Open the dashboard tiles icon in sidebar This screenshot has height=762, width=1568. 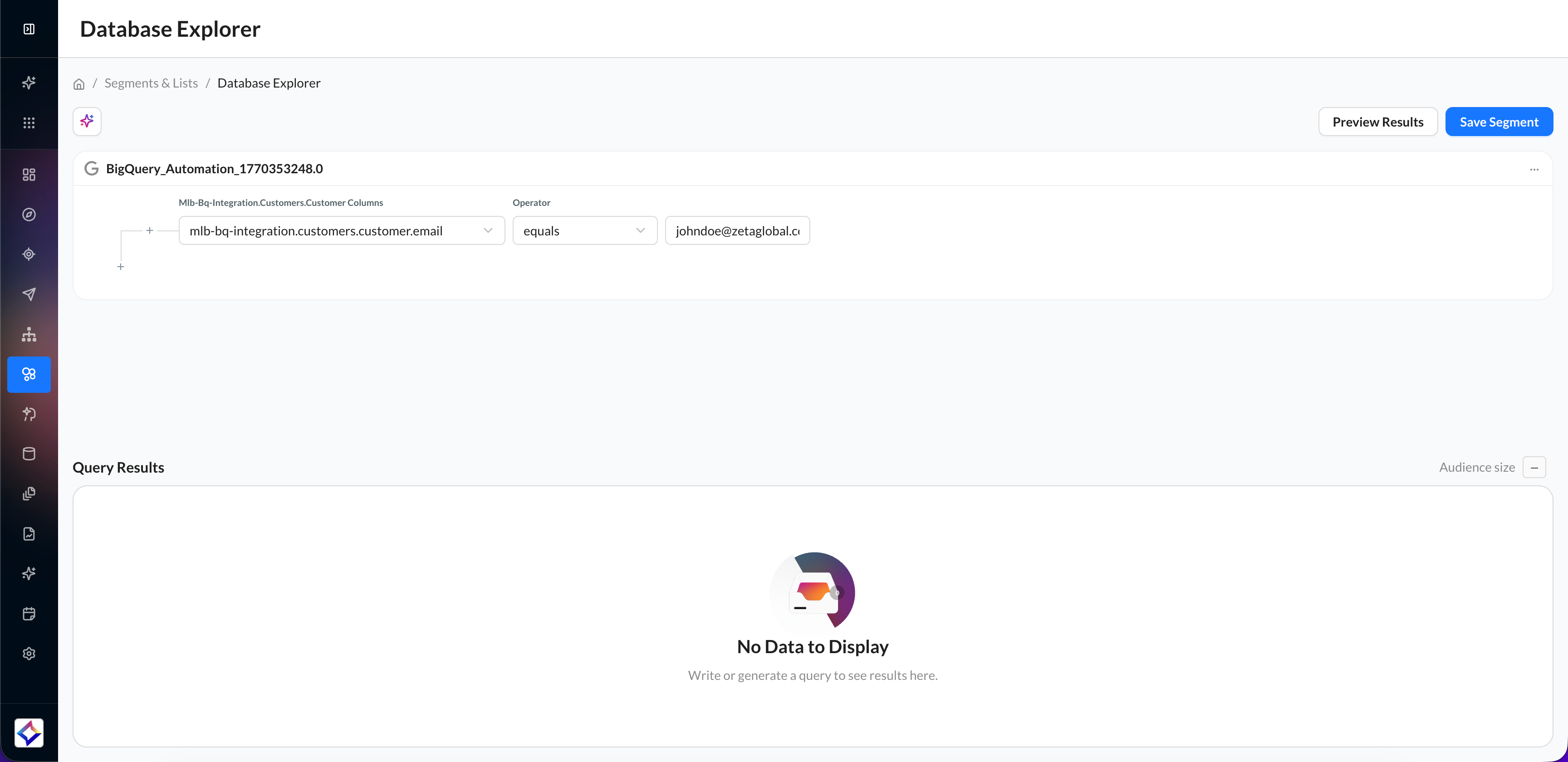(x=29, y=175)
